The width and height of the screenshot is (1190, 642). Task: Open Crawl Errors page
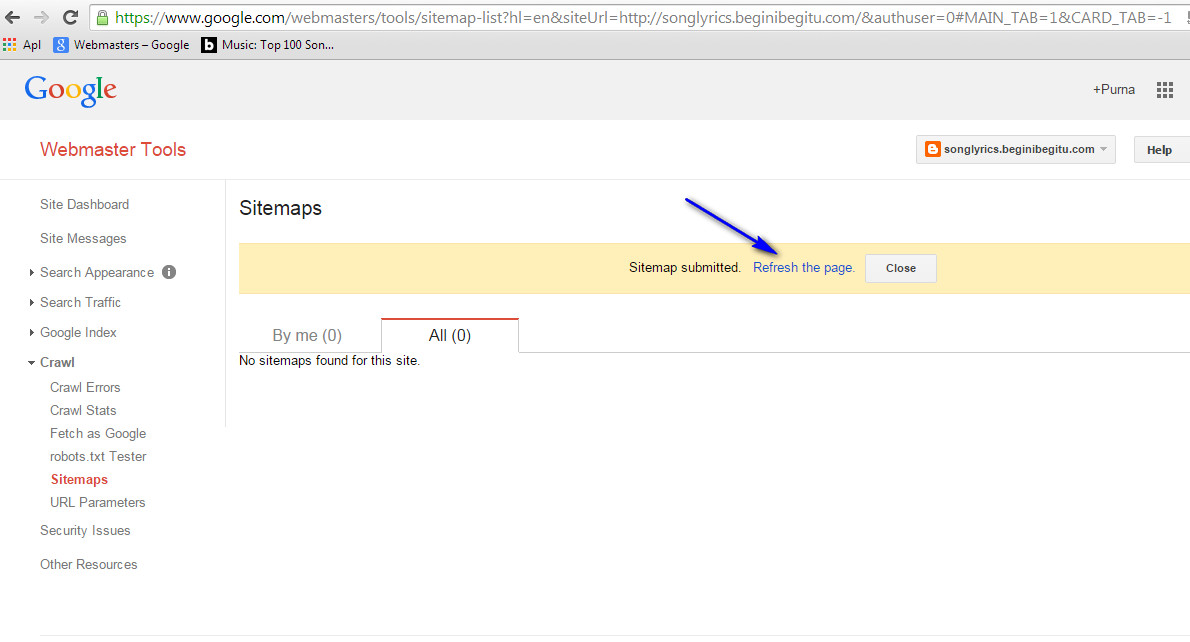(x=85, y=387)
